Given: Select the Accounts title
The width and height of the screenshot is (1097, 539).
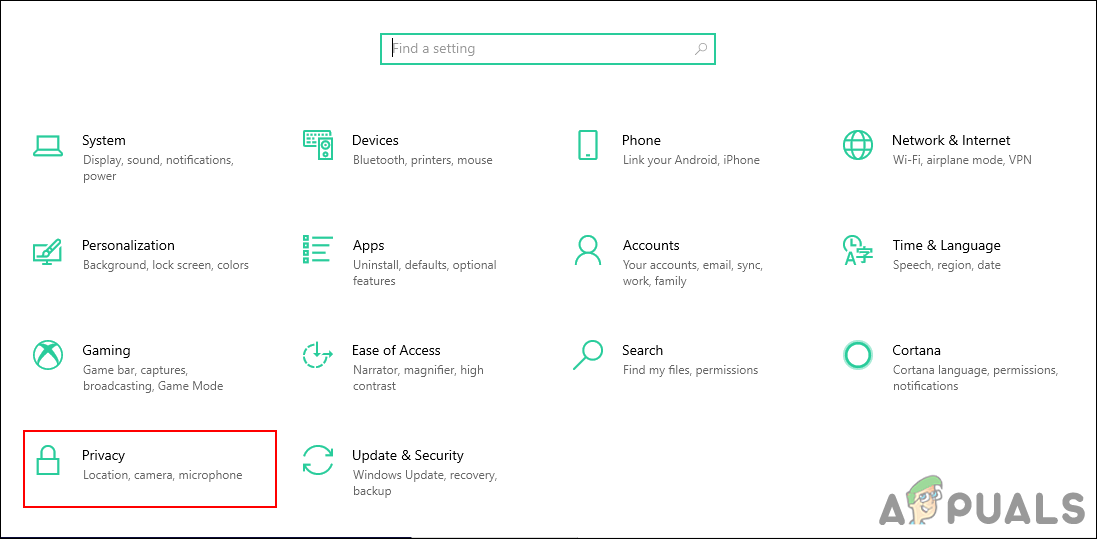Looking at the screenshot, I should pyautogui.click(x=651, y=245).
